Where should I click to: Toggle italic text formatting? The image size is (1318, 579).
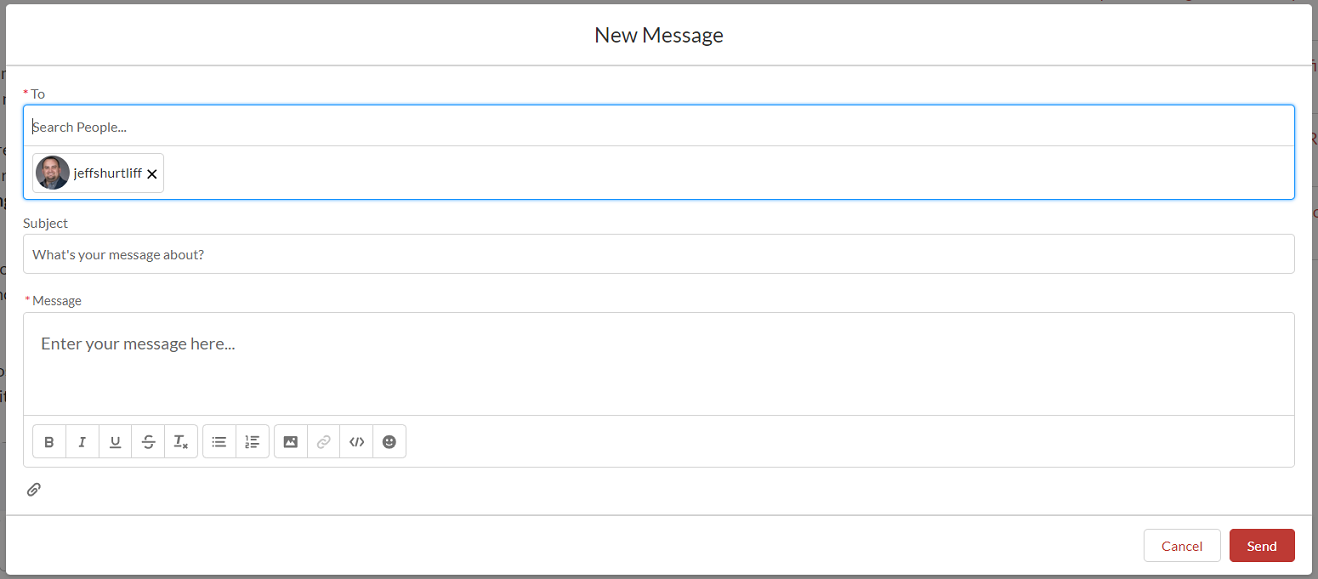click(82, 441)
